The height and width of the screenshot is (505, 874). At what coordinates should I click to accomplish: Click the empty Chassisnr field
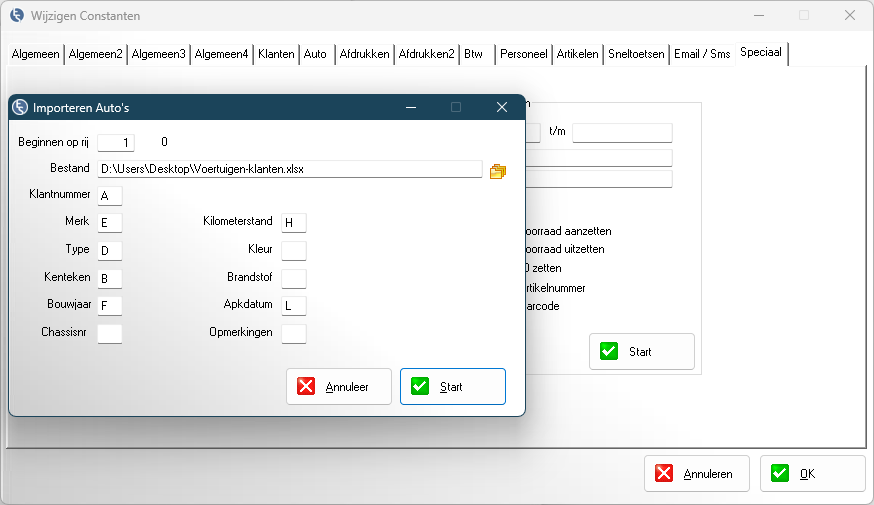pos(109,333)
